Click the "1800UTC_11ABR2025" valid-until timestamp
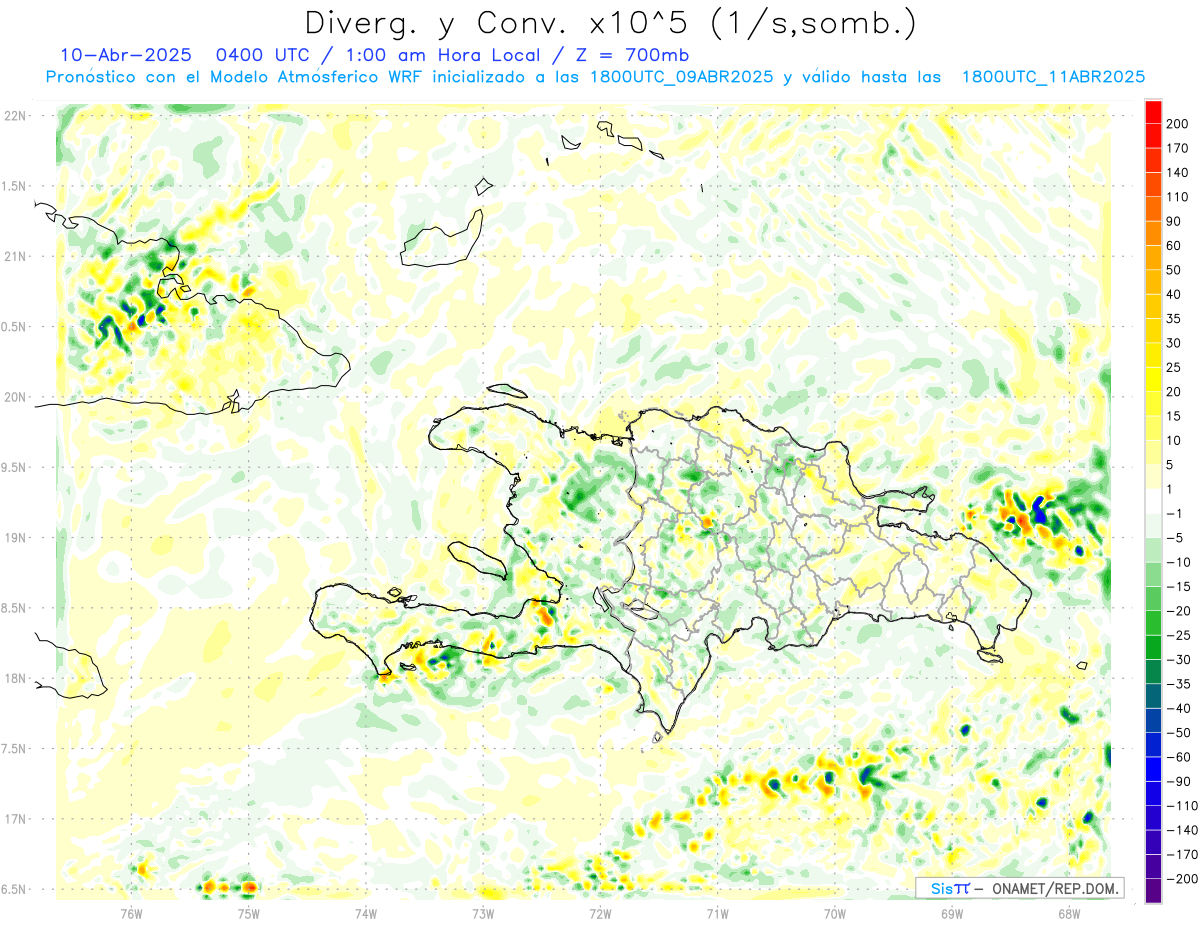This screenshot has width=1200, height=927. (1053, 77)
